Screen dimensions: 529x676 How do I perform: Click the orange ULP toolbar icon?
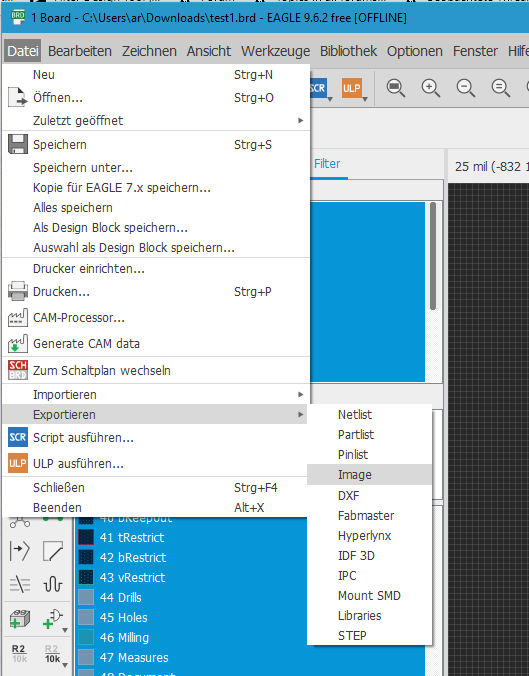point(351,88)
